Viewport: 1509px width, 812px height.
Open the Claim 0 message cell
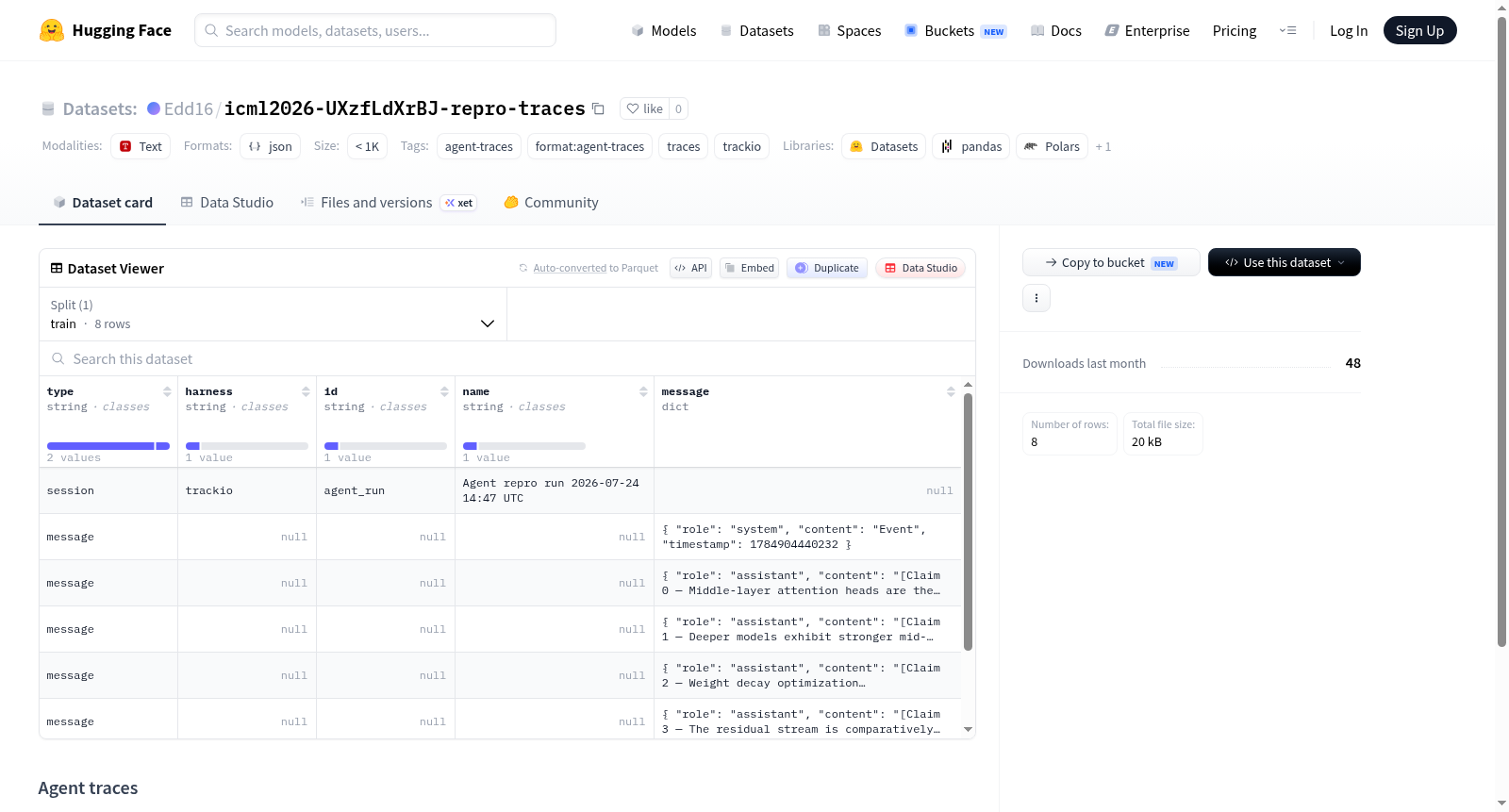pyautogui.click(x=807, y=583)
